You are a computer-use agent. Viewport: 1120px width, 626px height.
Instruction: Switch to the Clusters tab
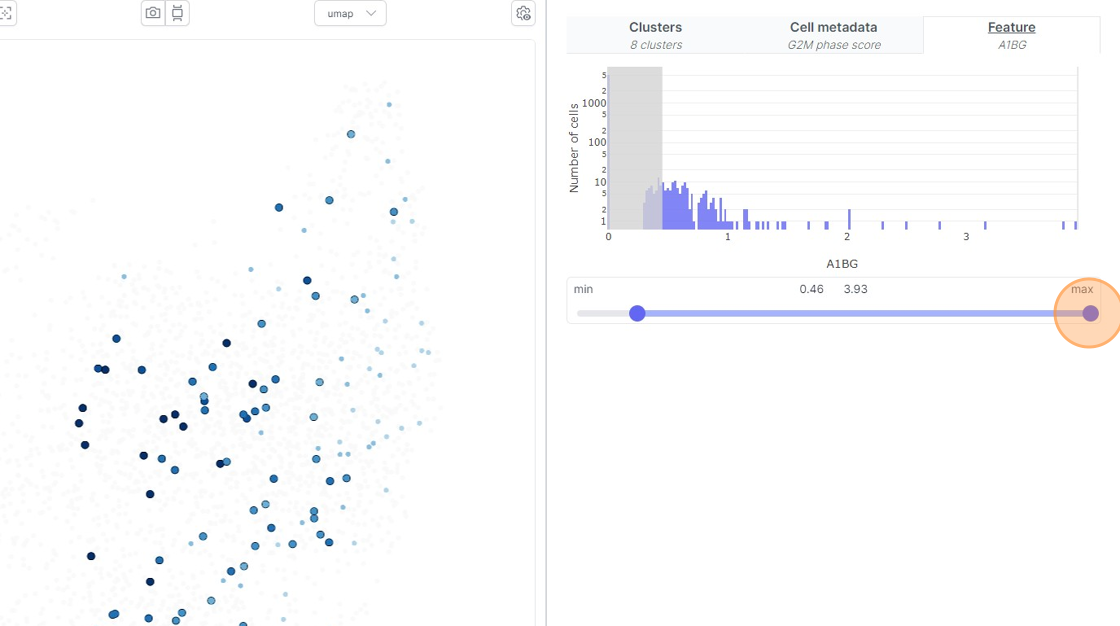pyautogui.click(x=656, y=35)
